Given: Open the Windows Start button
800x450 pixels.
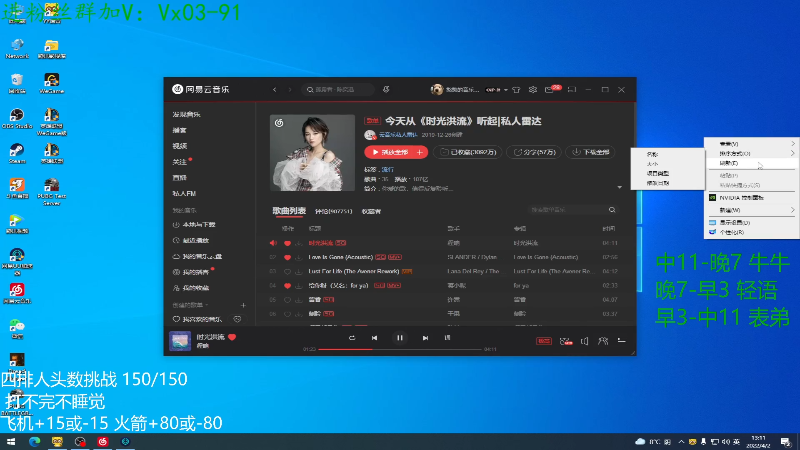Looking at the screenshot, I should [11, 442].
